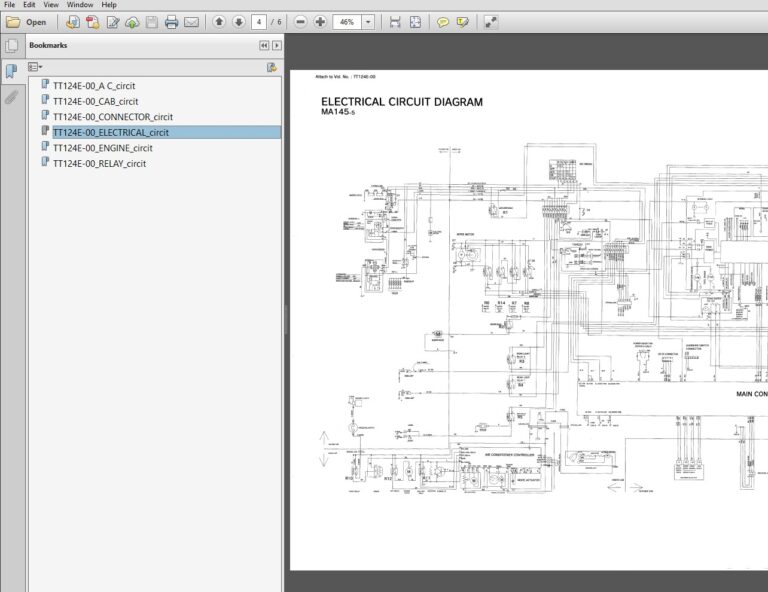
Task: Select the TT124E-00_ENGINE_circit bookmark
Action: [102, 148]
